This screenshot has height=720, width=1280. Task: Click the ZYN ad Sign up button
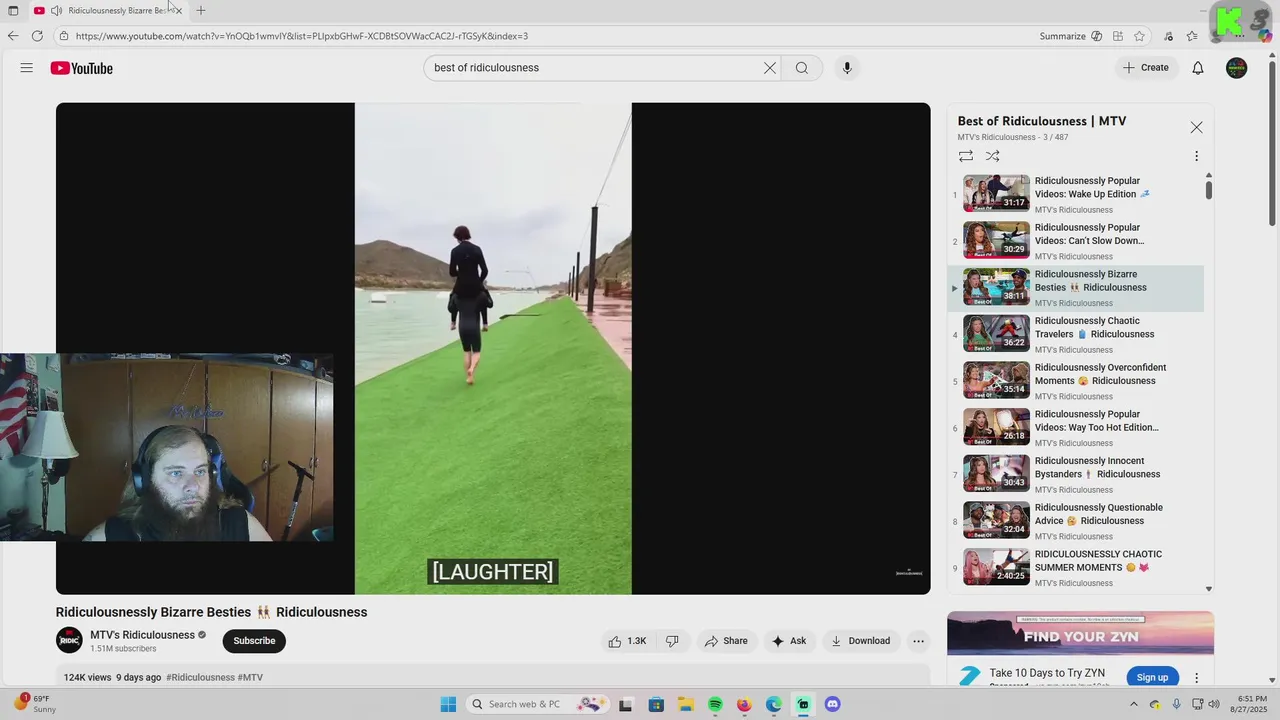tap(1152, 677)
